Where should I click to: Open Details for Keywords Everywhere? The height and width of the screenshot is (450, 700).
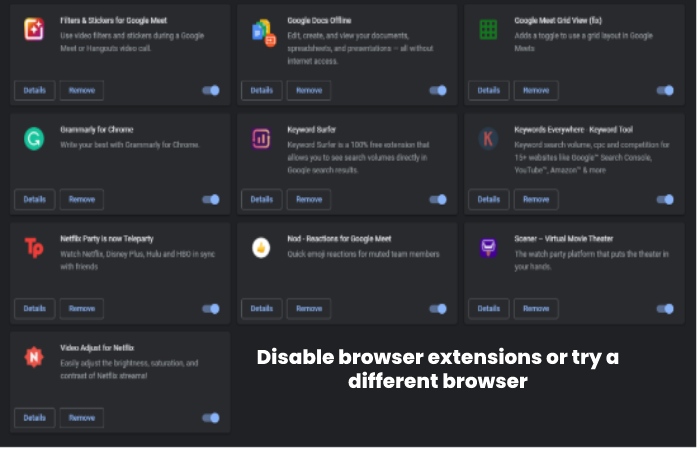click(489, 200)
